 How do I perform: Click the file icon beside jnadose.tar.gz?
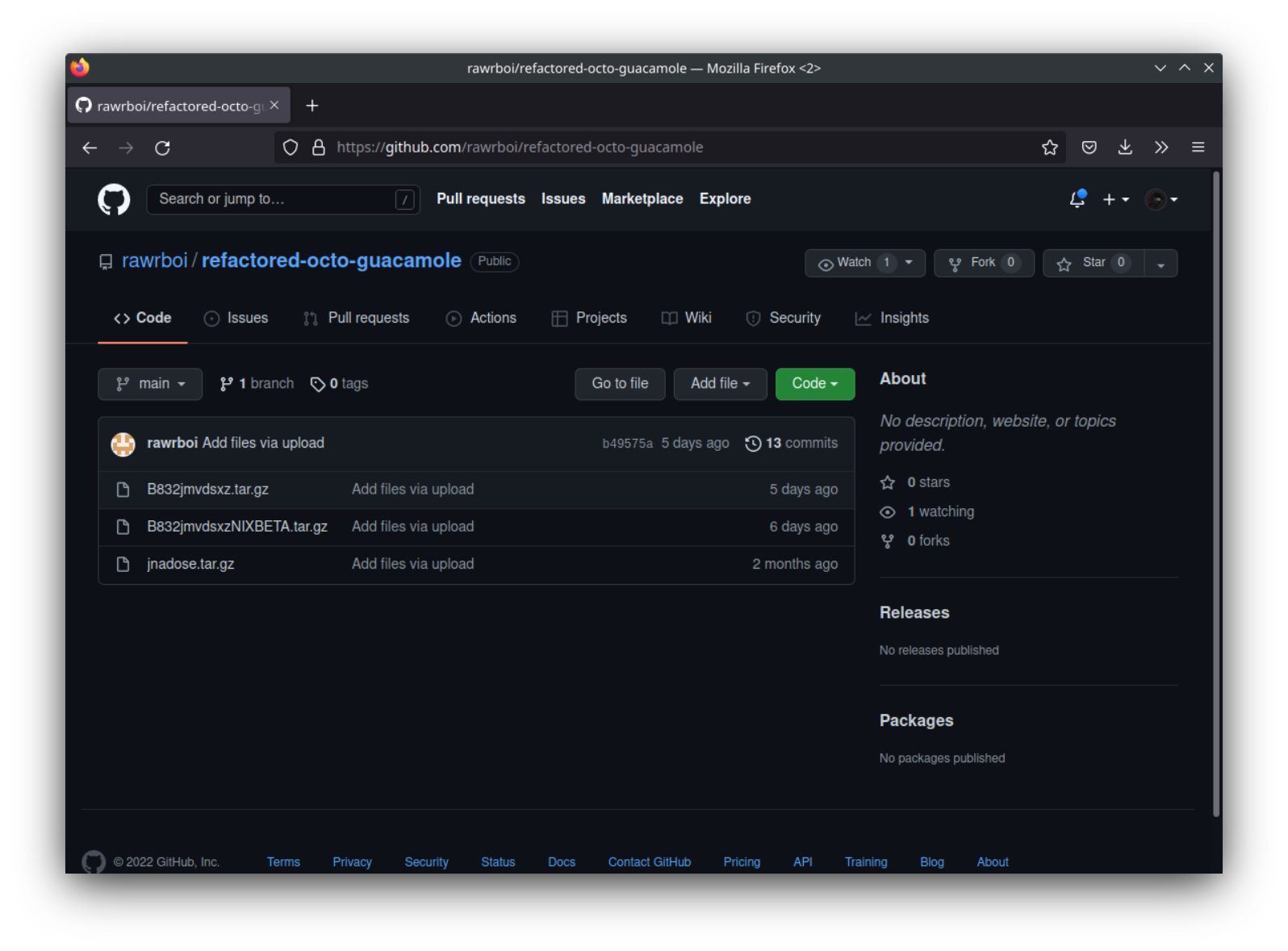coord(123,564)
